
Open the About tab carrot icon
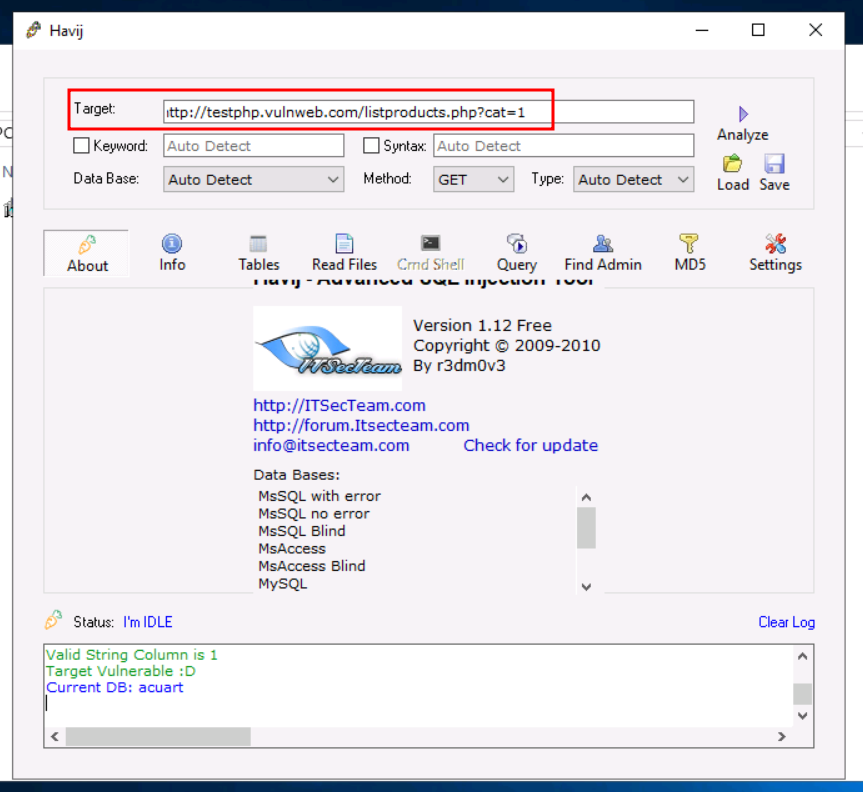click(x=87, y=244)
